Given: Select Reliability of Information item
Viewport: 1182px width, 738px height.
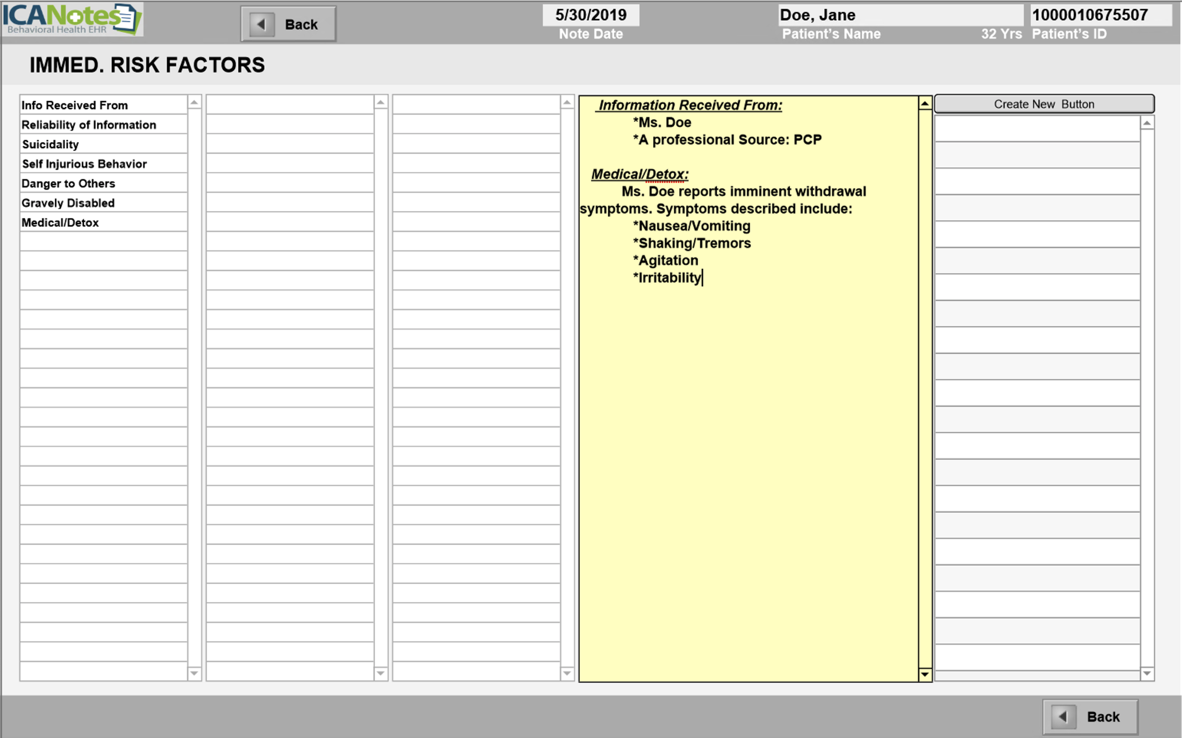Looking at the screenshot, I should pyautogui.click(x=103, y=125).
